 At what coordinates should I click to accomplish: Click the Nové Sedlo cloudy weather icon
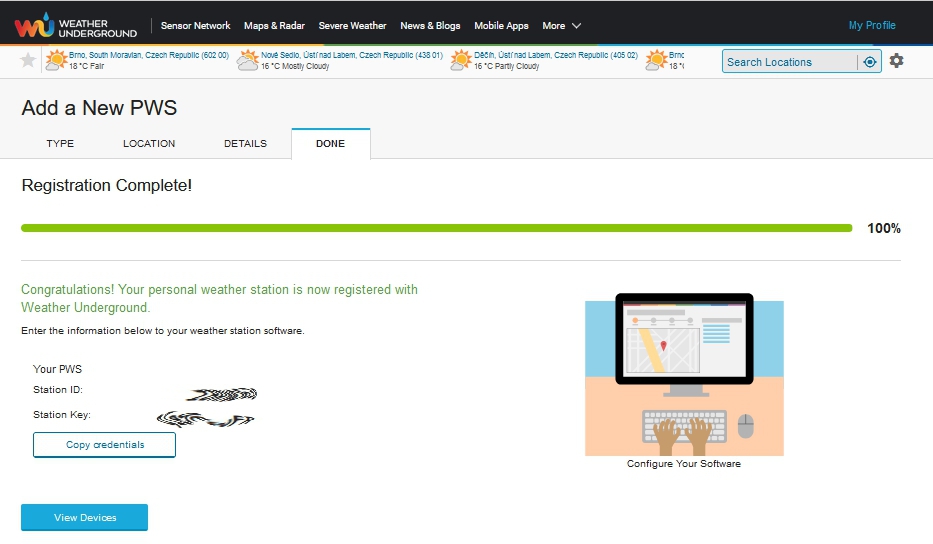(x=247, y=61)
